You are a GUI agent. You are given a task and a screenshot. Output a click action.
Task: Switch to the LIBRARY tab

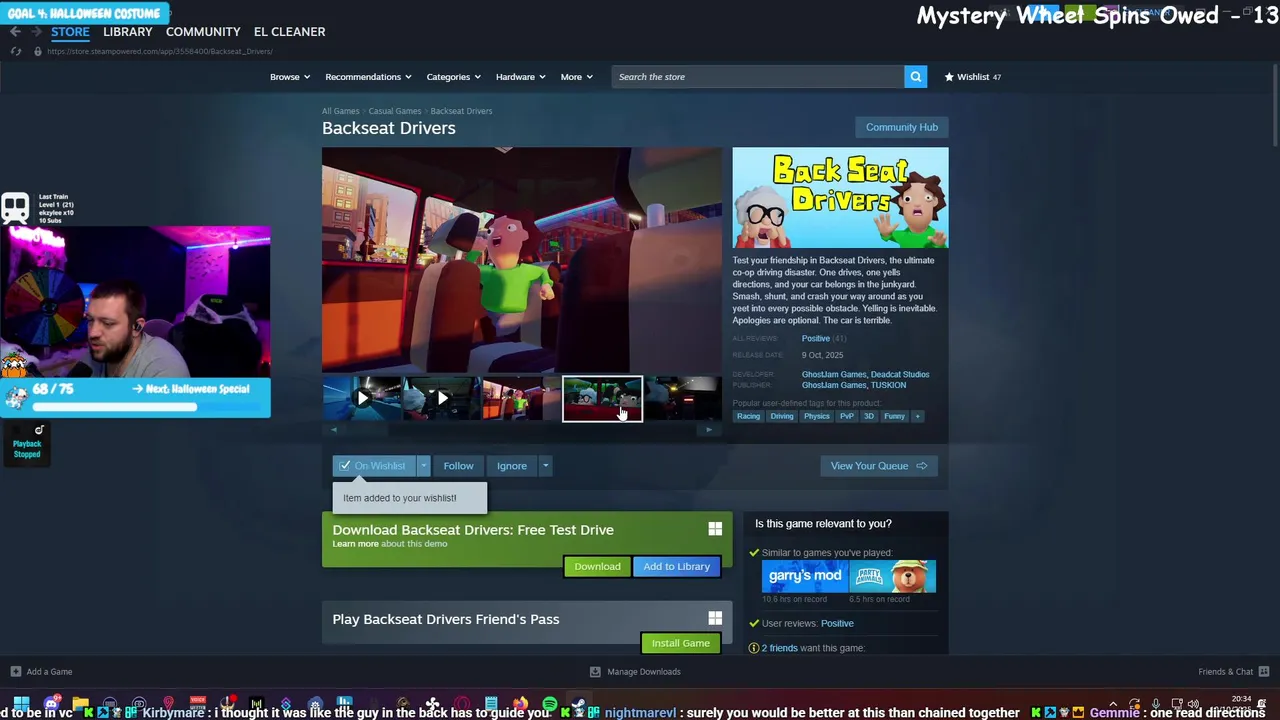[128, 32]
